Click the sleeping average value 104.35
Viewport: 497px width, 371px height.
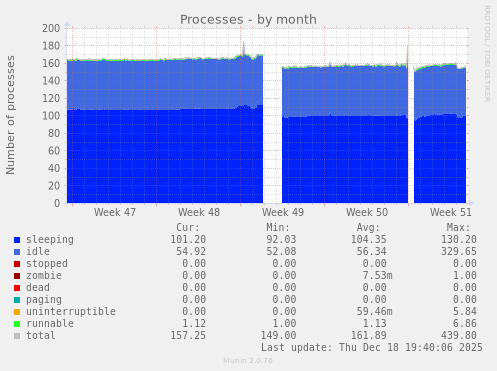369,240
